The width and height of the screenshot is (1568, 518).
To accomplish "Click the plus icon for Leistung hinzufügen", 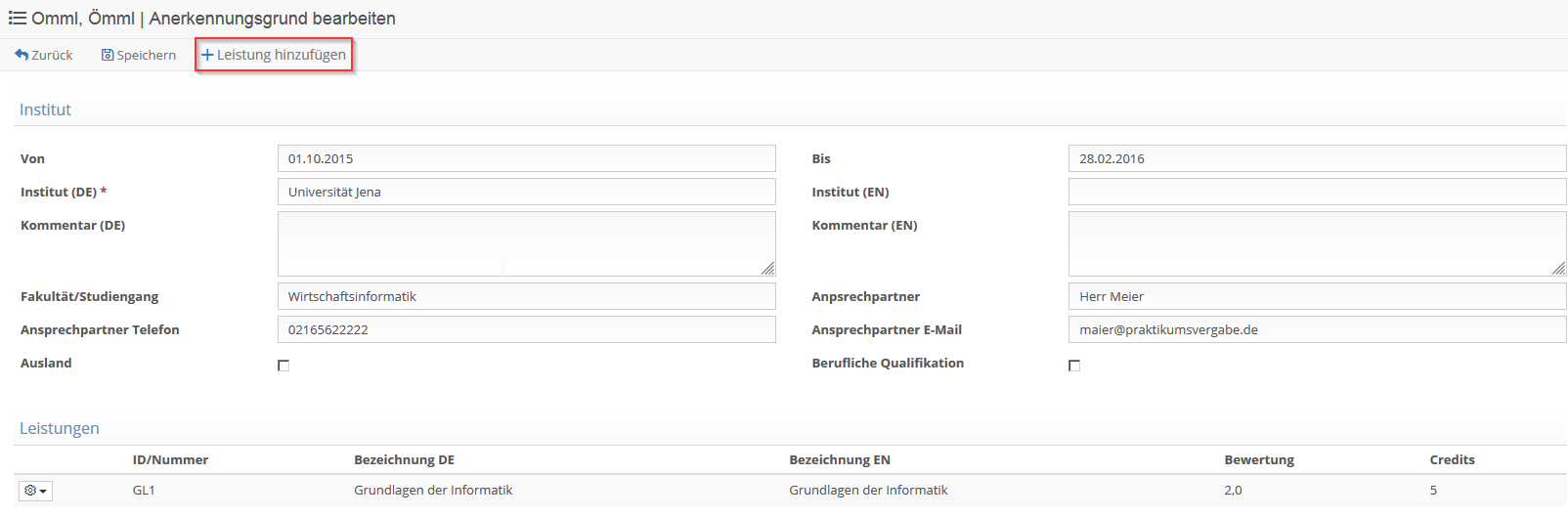I will (207, 55).
